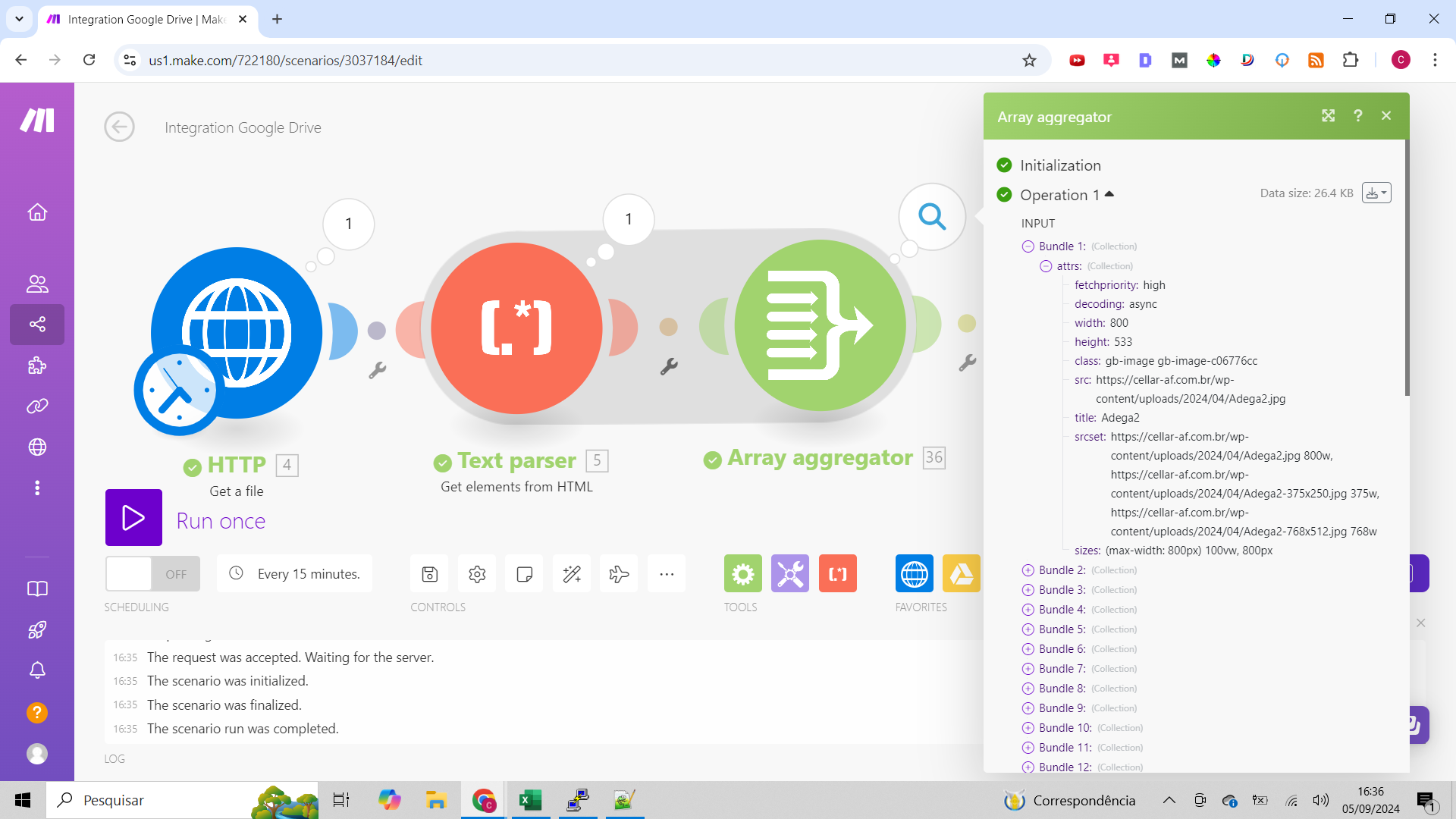This screenshot has width=1456, height=819.
Task: Select Google Drive favorites icon
Action: click(x=961, y=574)
